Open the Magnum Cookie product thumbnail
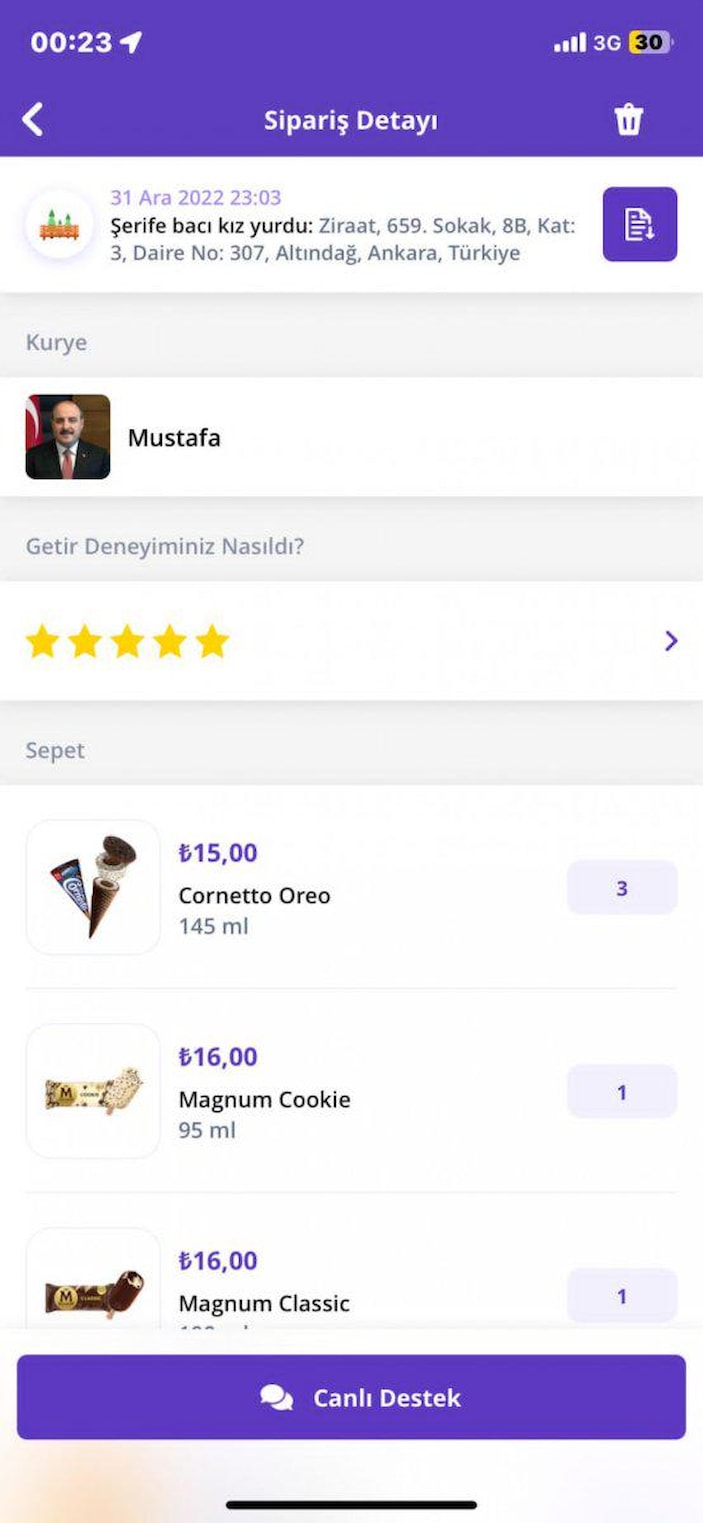703x1523 pixels. click(x=92, y=1090)
